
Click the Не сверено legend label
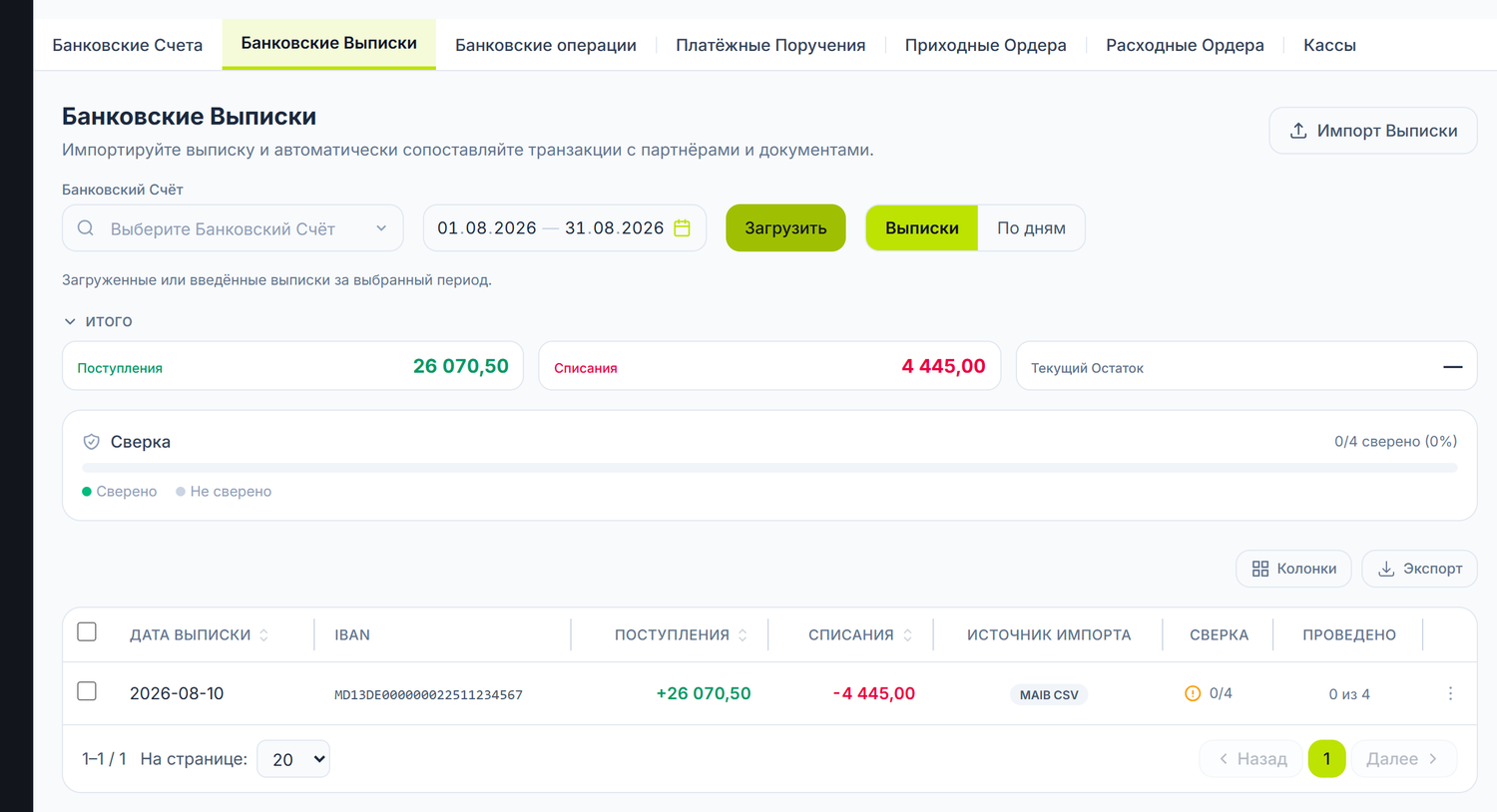231,492
